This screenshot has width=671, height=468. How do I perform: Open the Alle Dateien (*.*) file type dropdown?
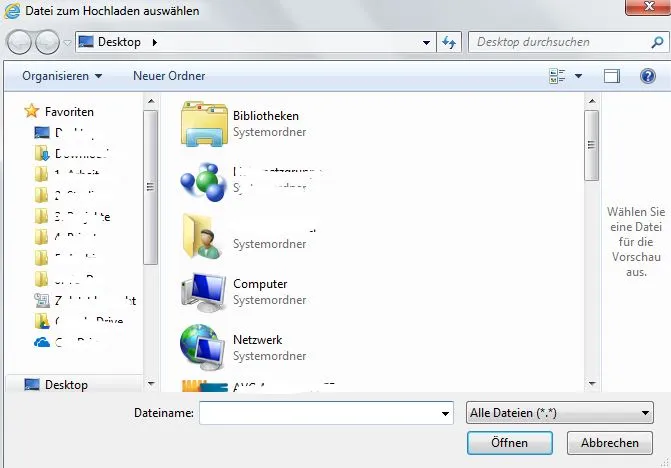[x=560, y=413]
